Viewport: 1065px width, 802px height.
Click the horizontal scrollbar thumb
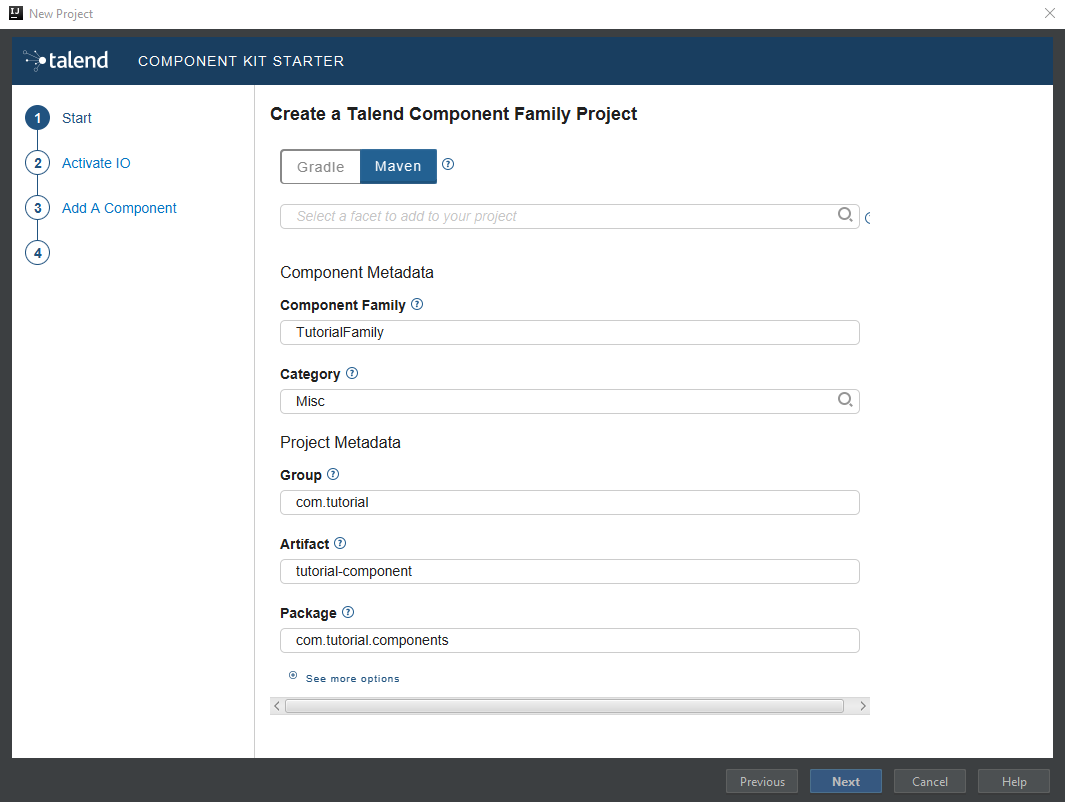click(x=564, y=706)
